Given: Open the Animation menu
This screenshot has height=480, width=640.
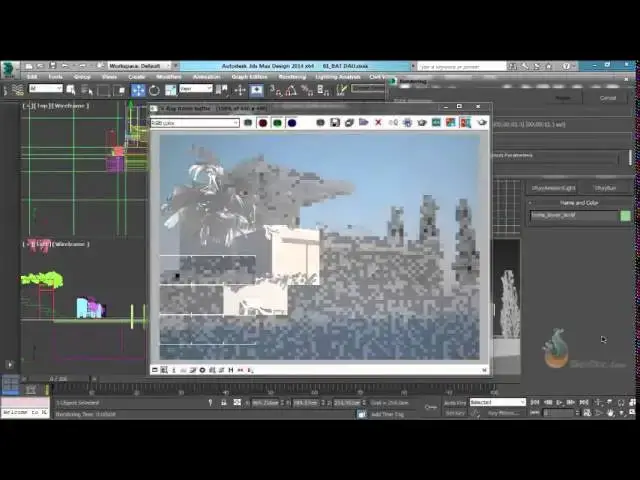Looking at the screenshot, I should pos(206,77).
